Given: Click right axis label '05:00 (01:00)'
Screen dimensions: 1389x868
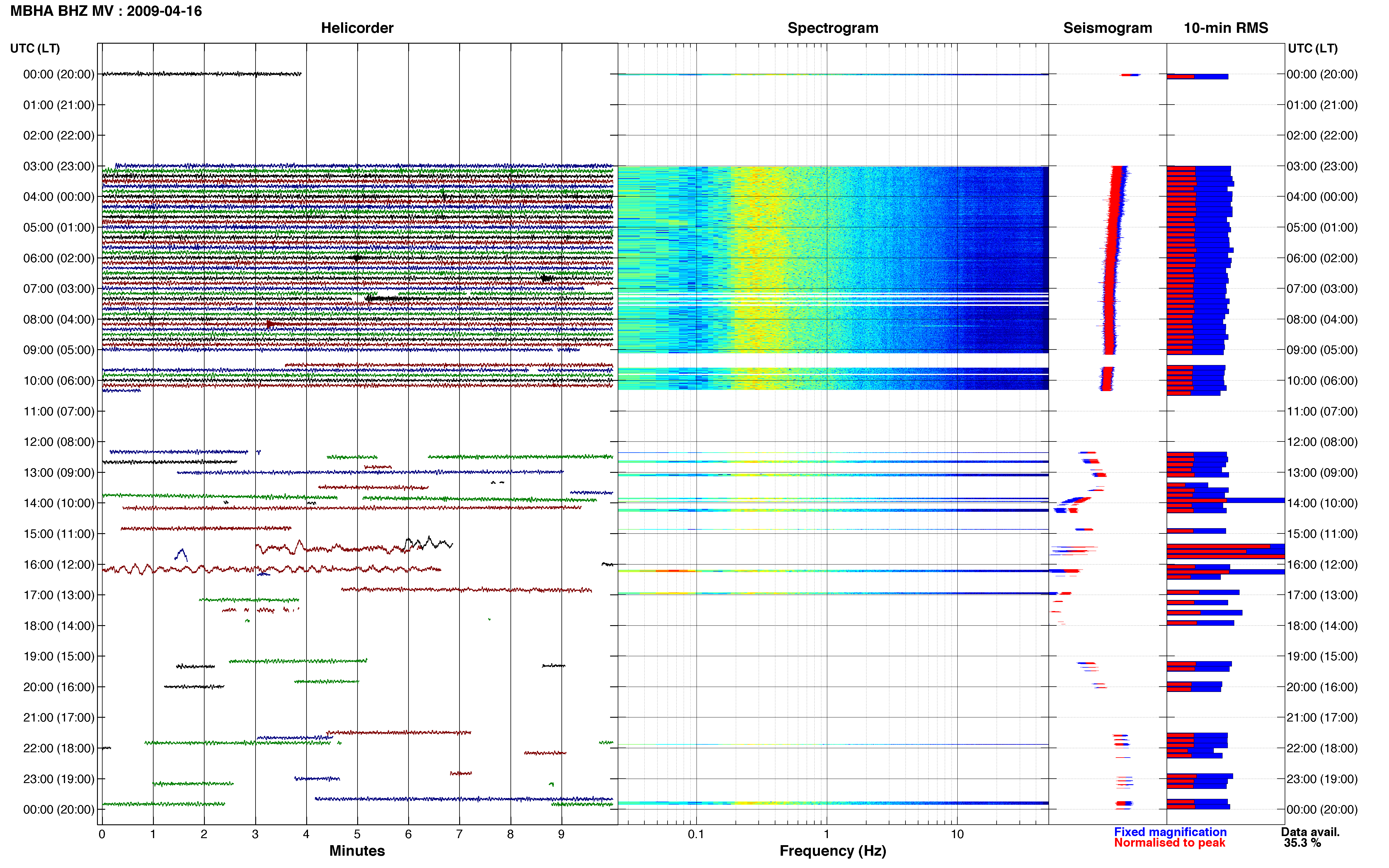Looking at the screenshot, I should click(x=1322, y=228).
